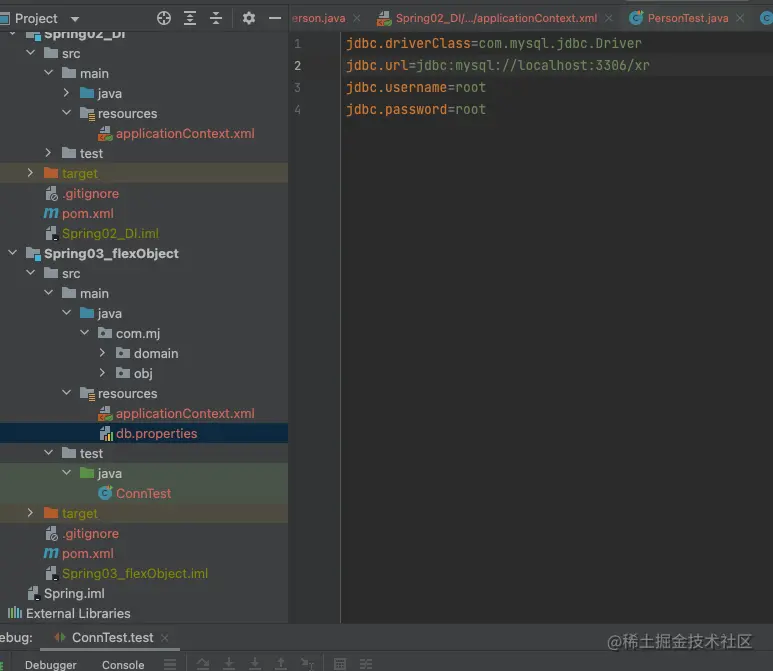Click the jdbc.username=root line
Screen dimensions: 773x671
(x=416, y=87)
